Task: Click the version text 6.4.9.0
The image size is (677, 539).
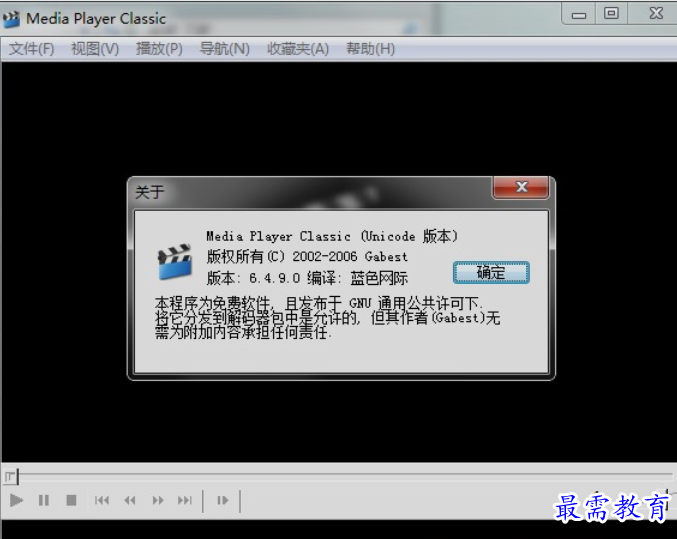Action: 275,278
